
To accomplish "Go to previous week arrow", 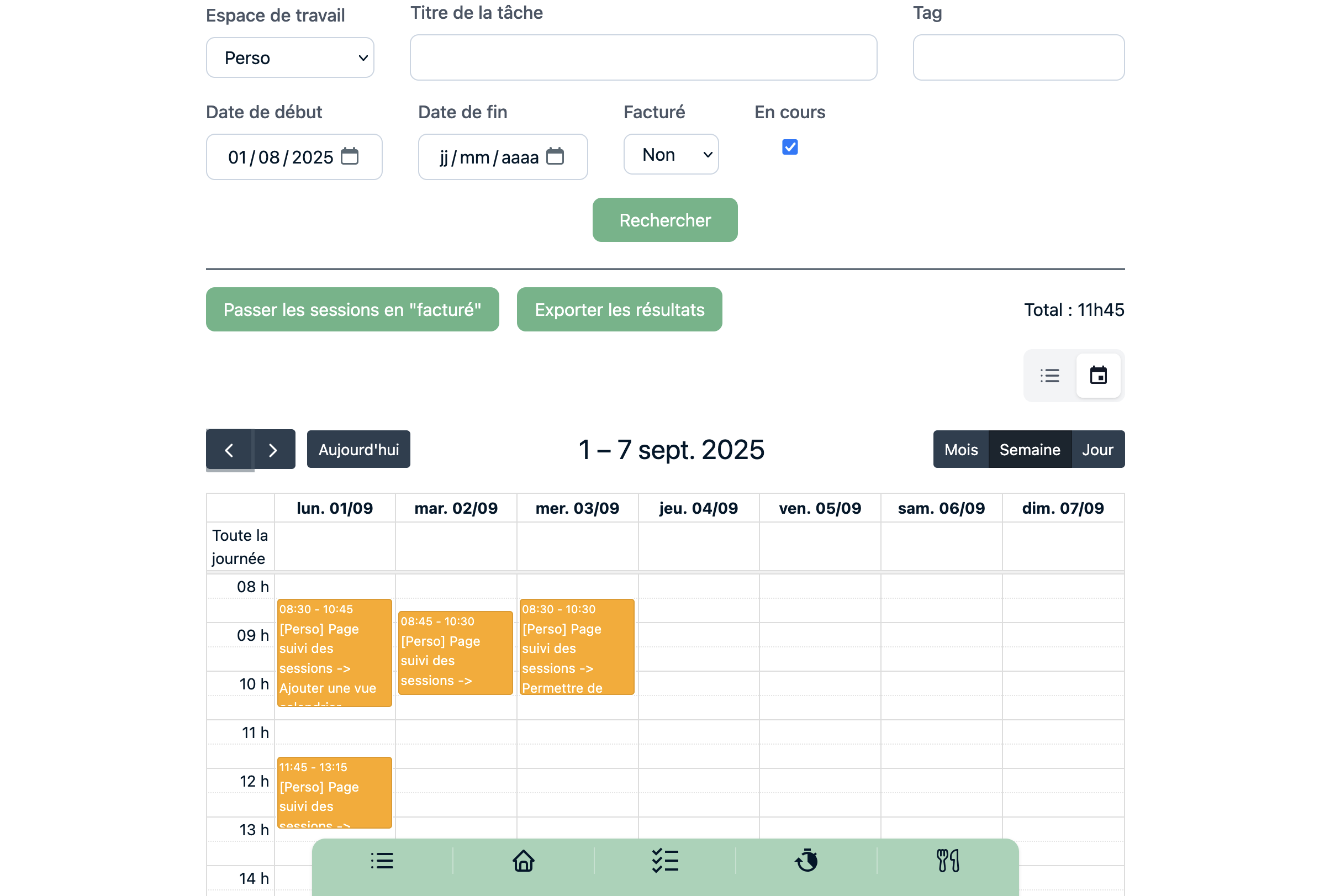I will point(229,450).
